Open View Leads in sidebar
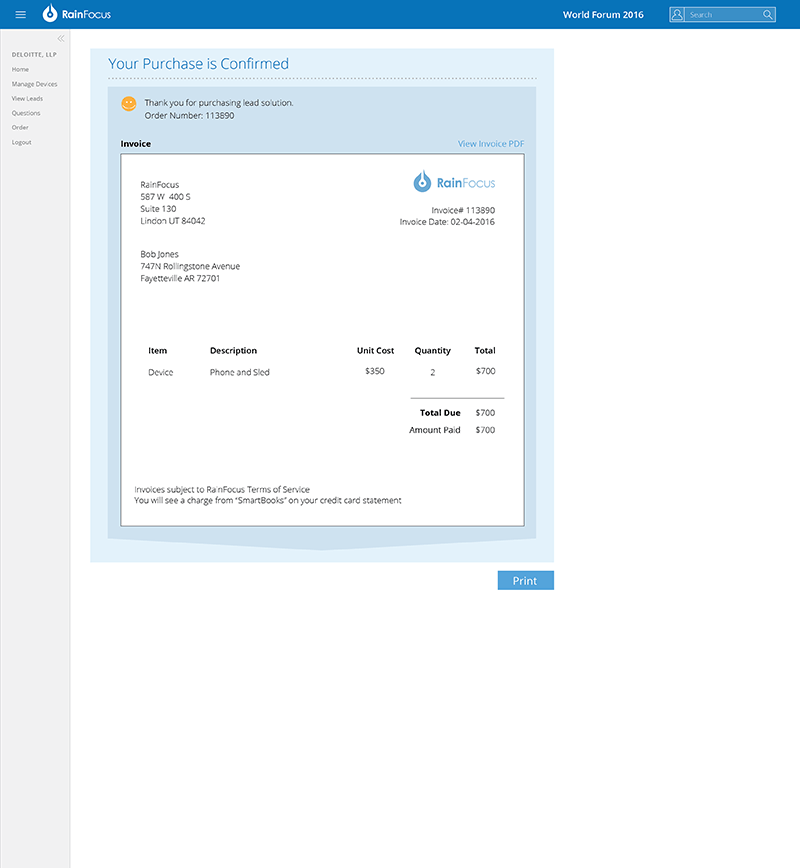 click(27, 99)
